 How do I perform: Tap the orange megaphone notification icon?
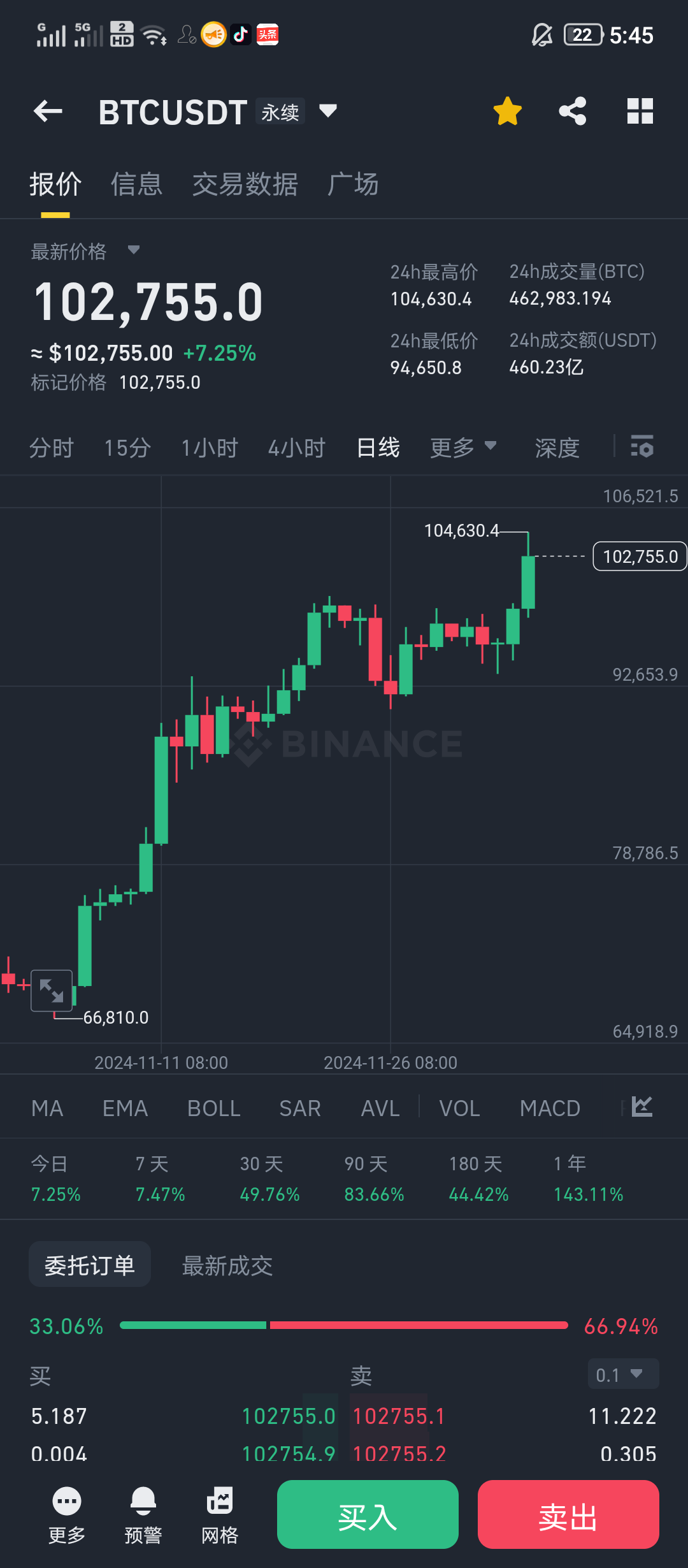point(214,34)
